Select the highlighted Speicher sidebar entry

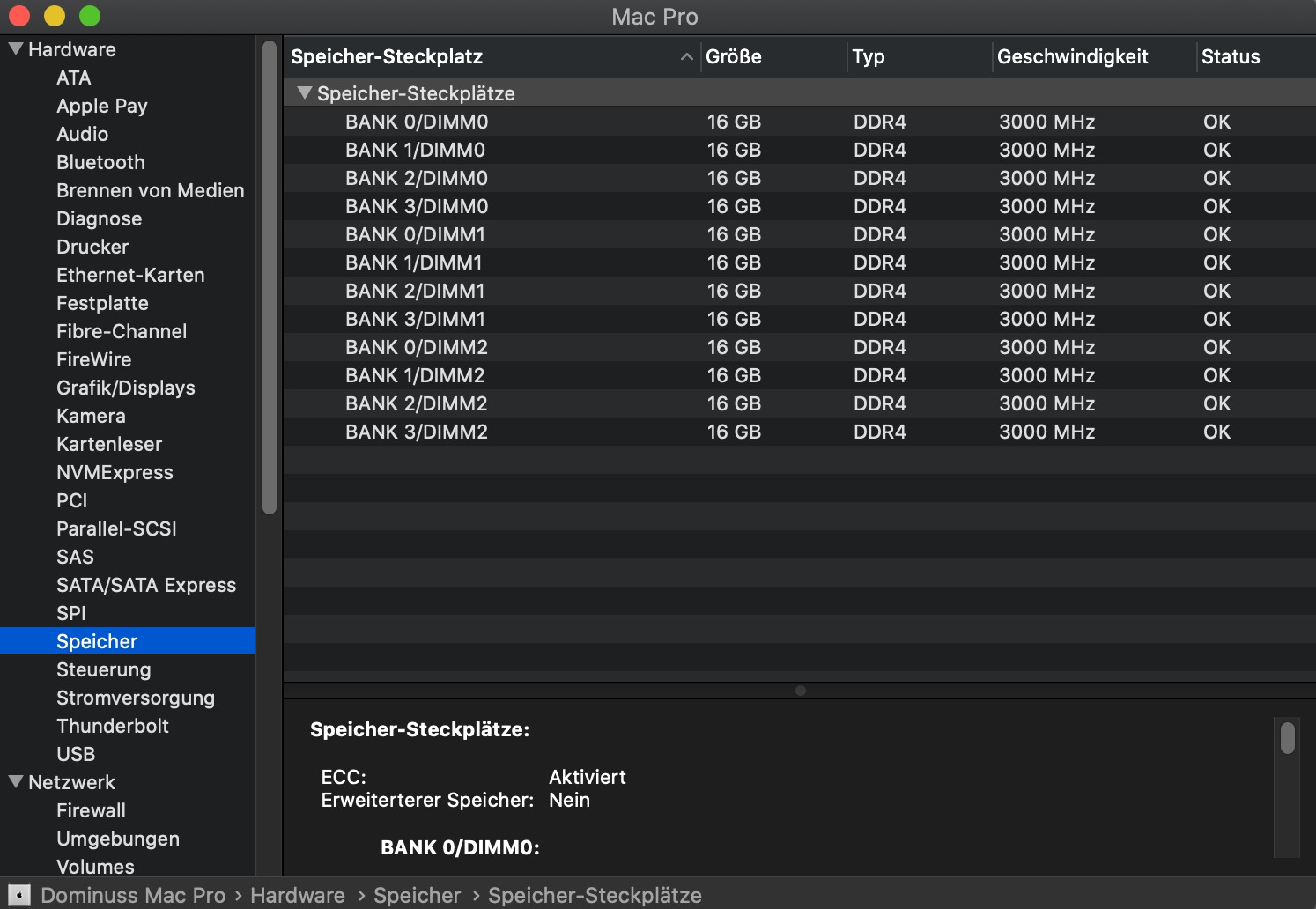click(128, 641)
